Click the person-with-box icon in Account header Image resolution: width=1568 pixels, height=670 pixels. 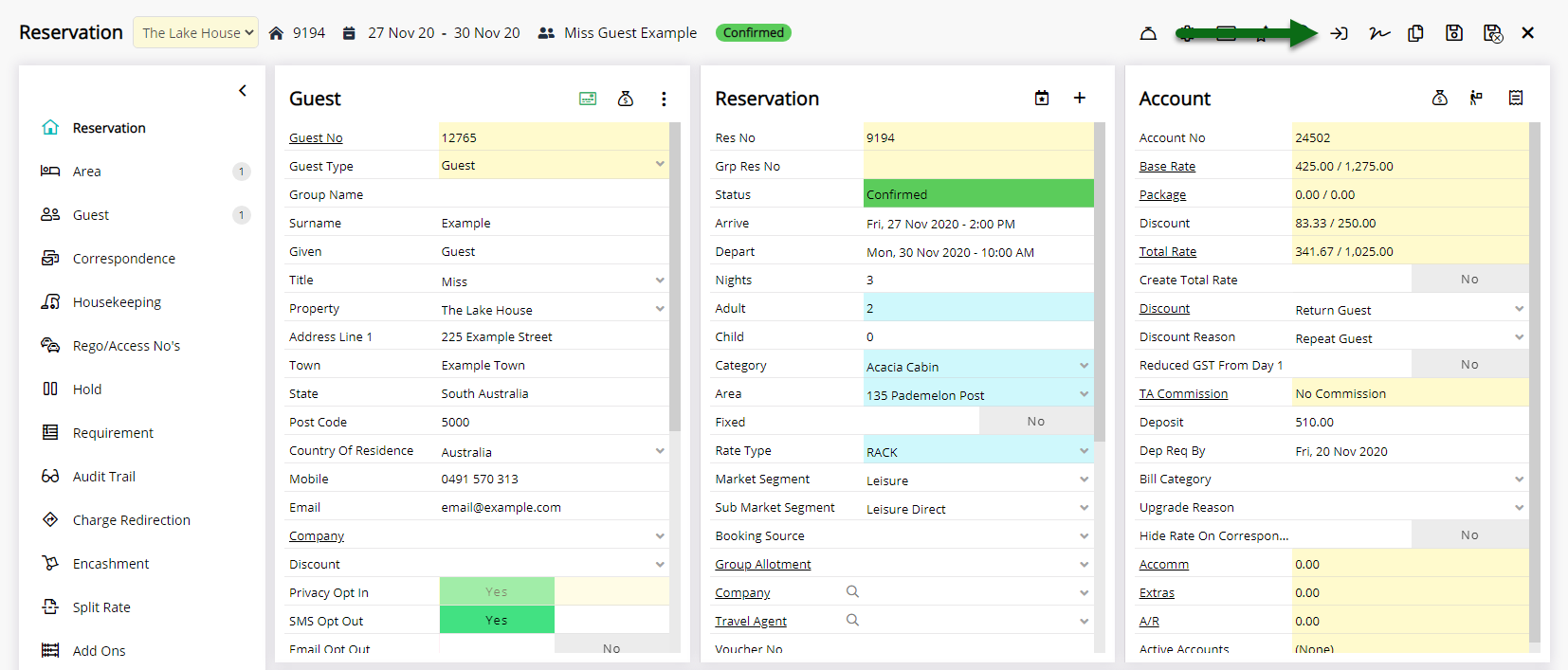pyautogui.click(x=1476, y=98)
